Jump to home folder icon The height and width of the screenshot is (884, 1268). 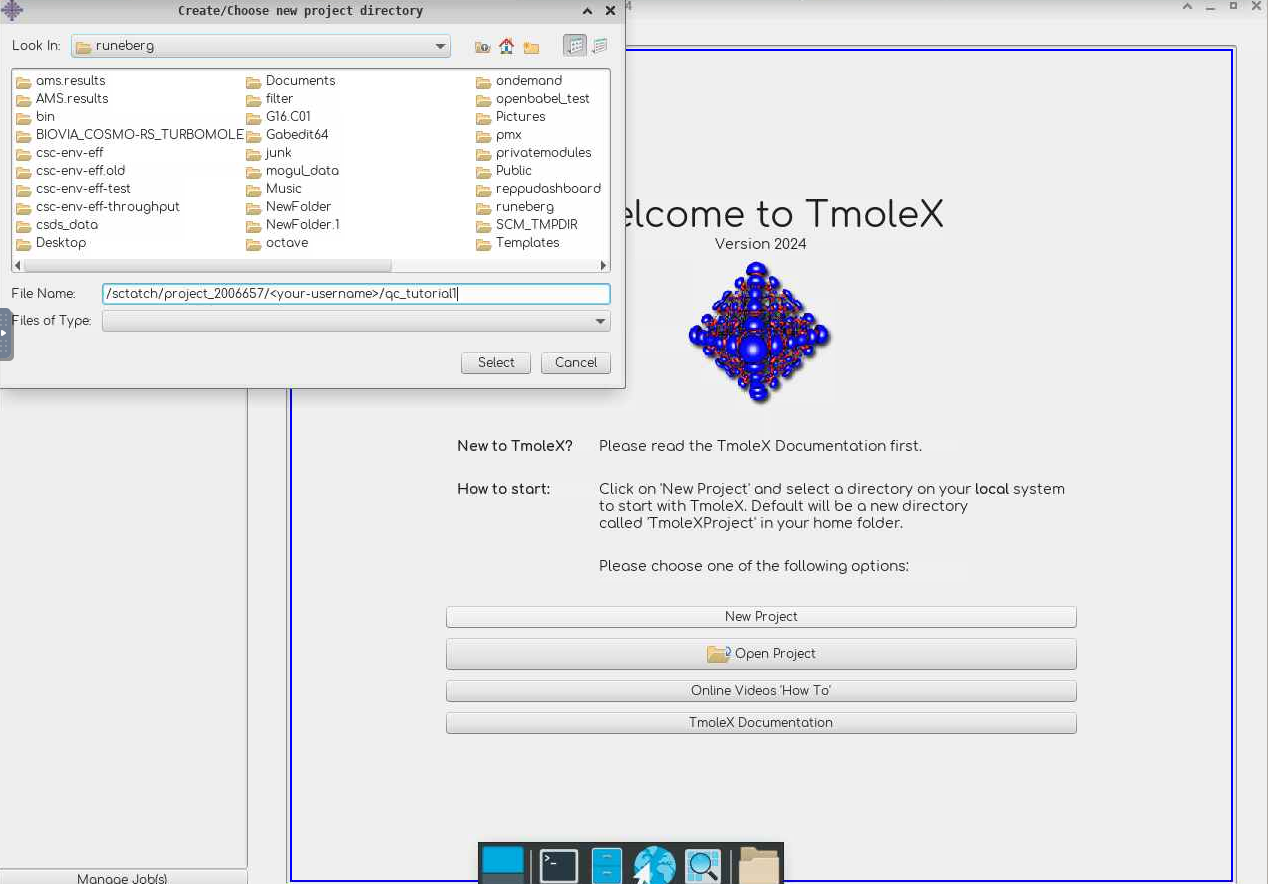coord(506,46)
